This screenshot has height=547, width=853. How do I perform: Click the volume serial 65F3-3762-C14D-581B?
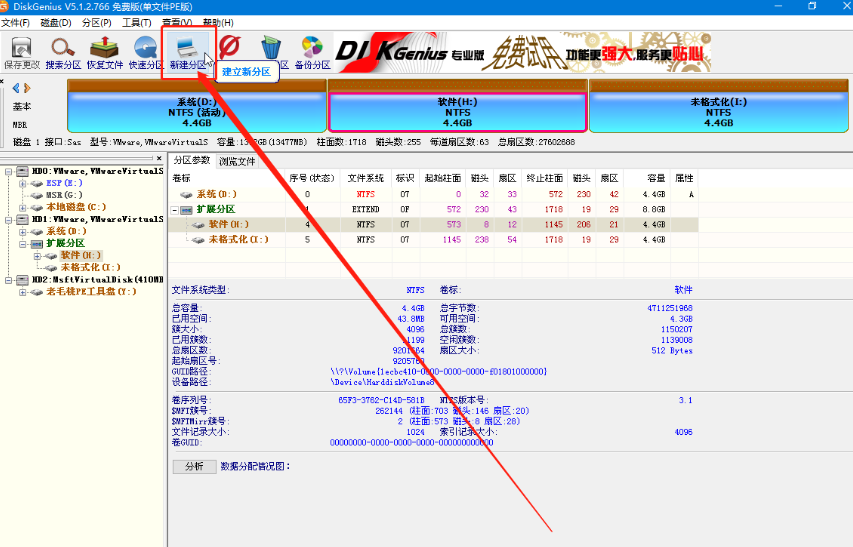pyautogui.click(x=381, y=400)
